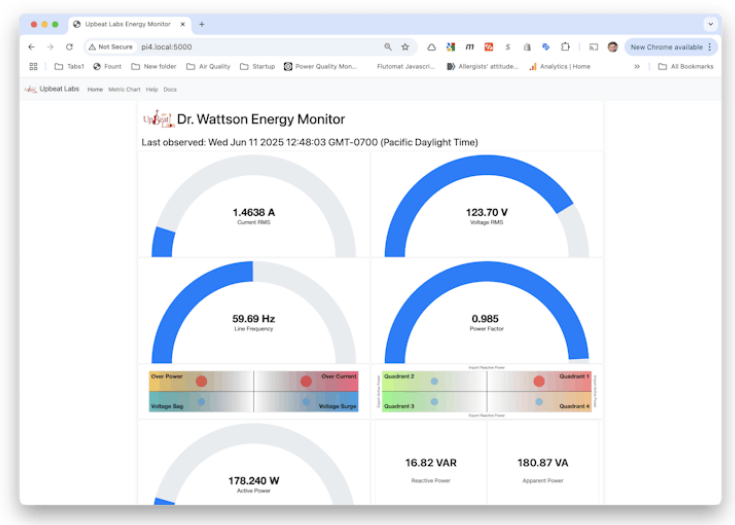Open a new tab with plus button
The width and height of the screenshot is (735, 525).
coord(201,24)
